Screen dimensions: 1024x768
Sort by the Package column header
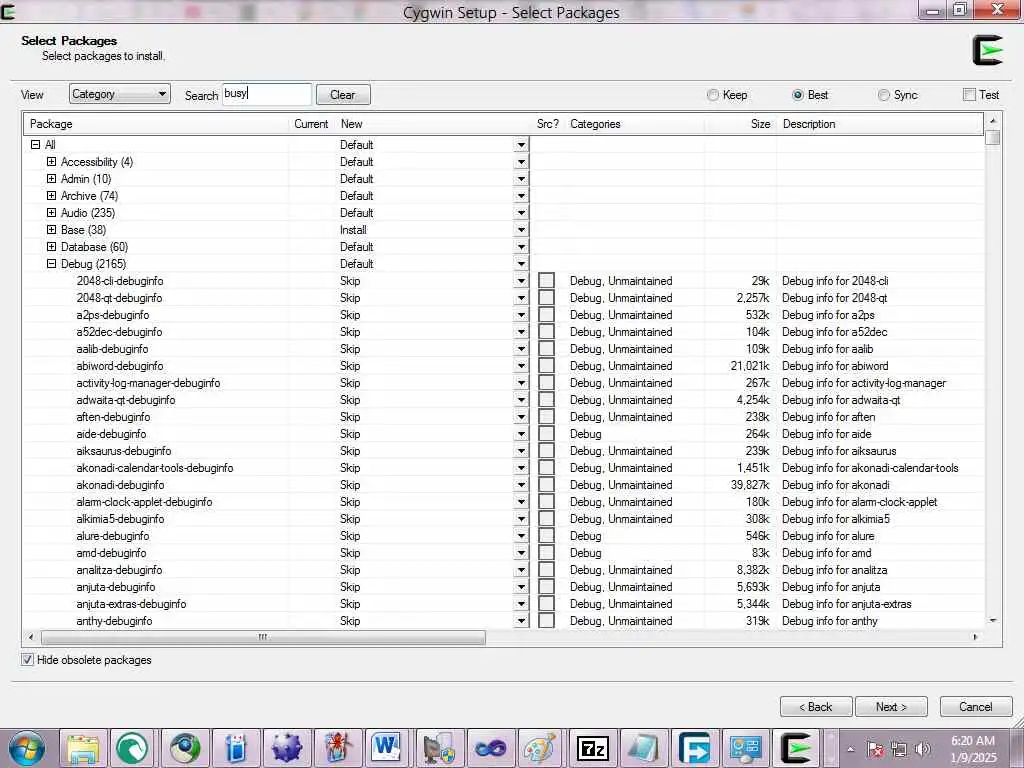[x=157, y=123]
